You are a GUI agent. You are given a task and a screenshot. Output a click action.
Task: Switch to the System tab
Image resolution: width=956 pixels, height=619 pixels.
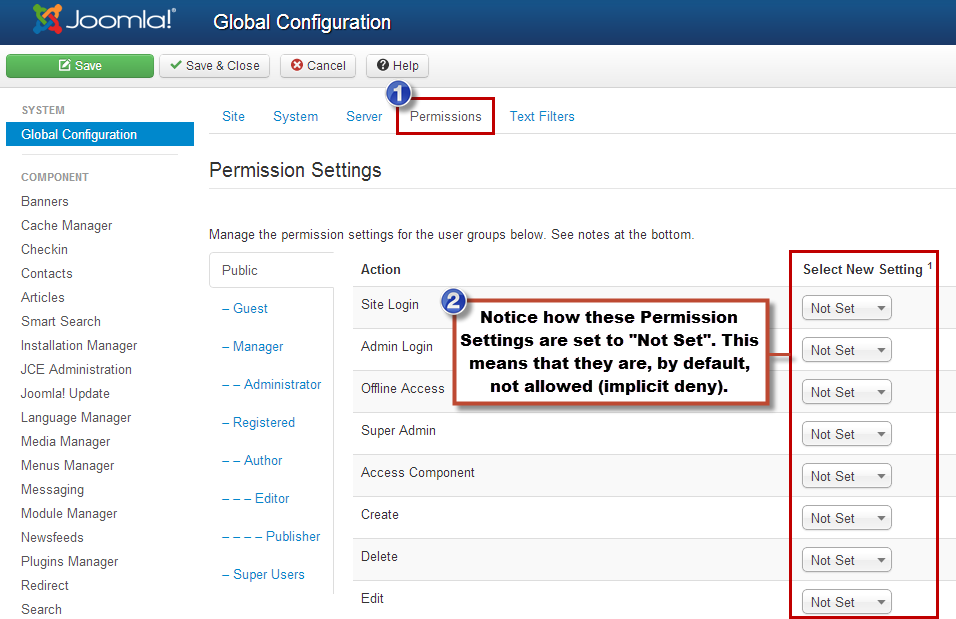296,116
